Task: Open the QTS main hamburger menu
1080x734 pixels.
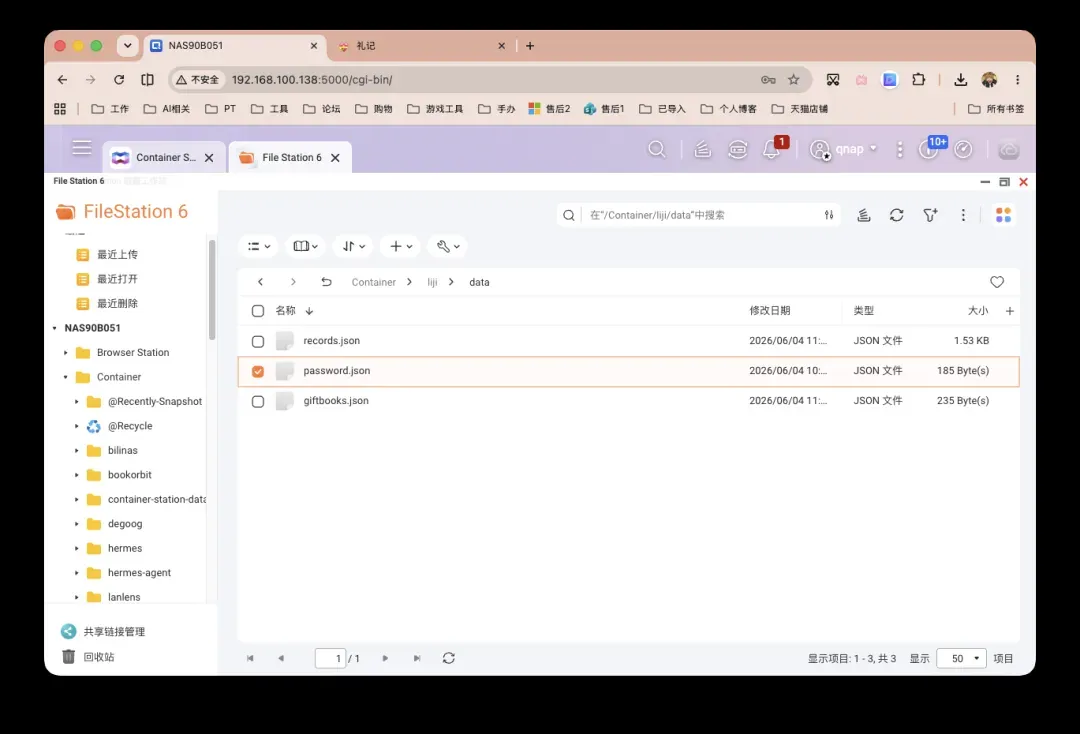Action: (82, 147)
